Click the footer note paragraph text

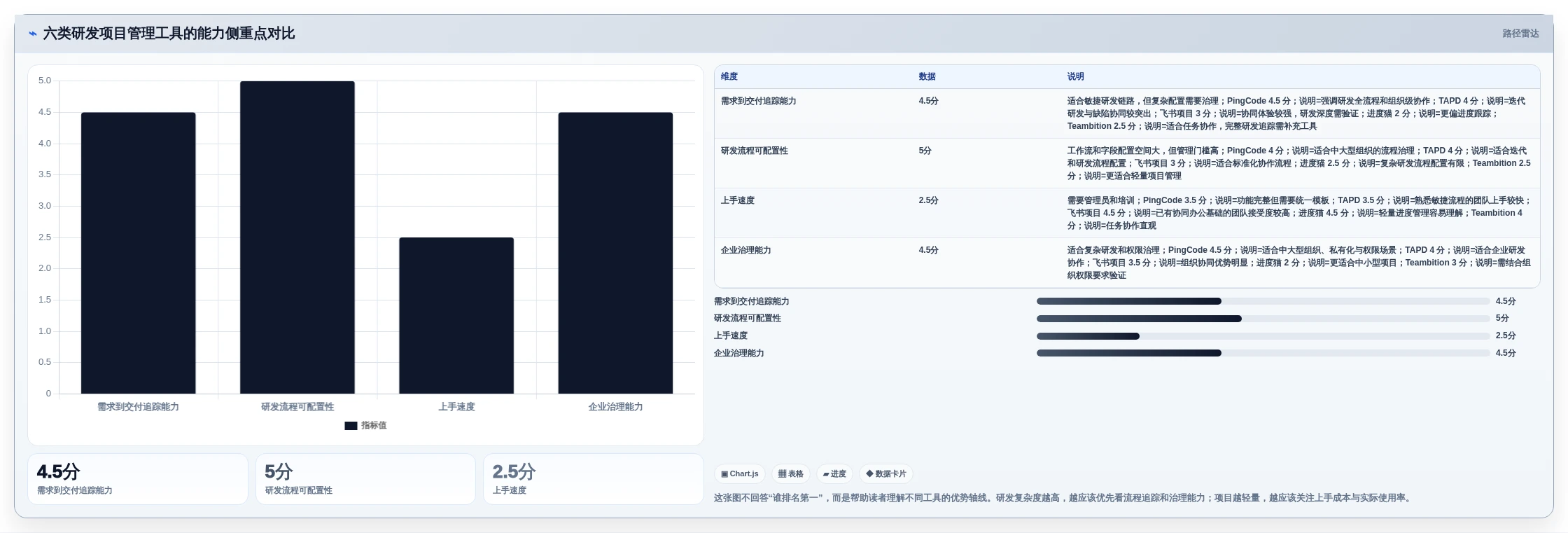(1063, 498)
